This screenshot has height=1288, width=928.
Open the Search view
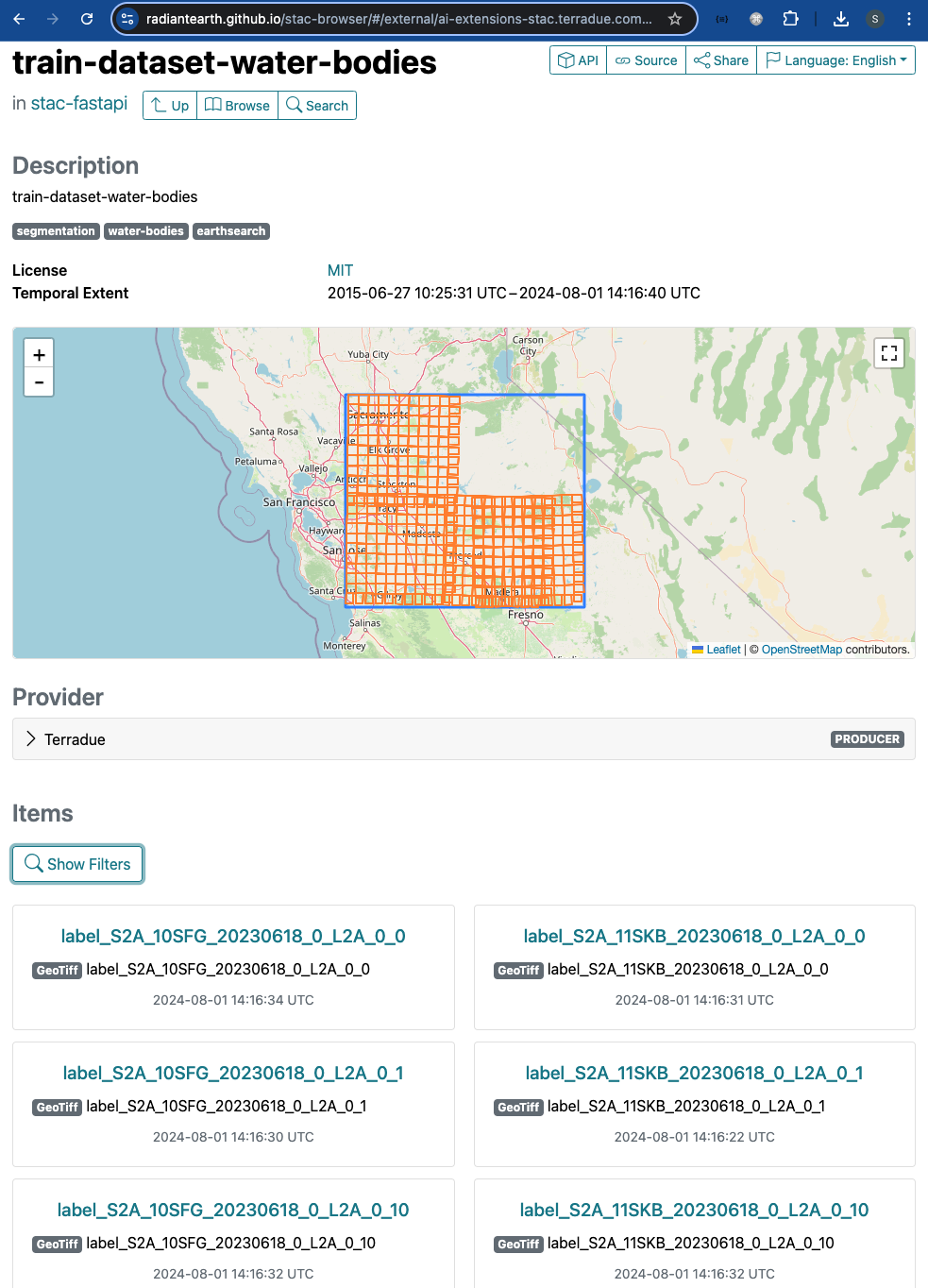pyautogui.click(x=317, y=106)
